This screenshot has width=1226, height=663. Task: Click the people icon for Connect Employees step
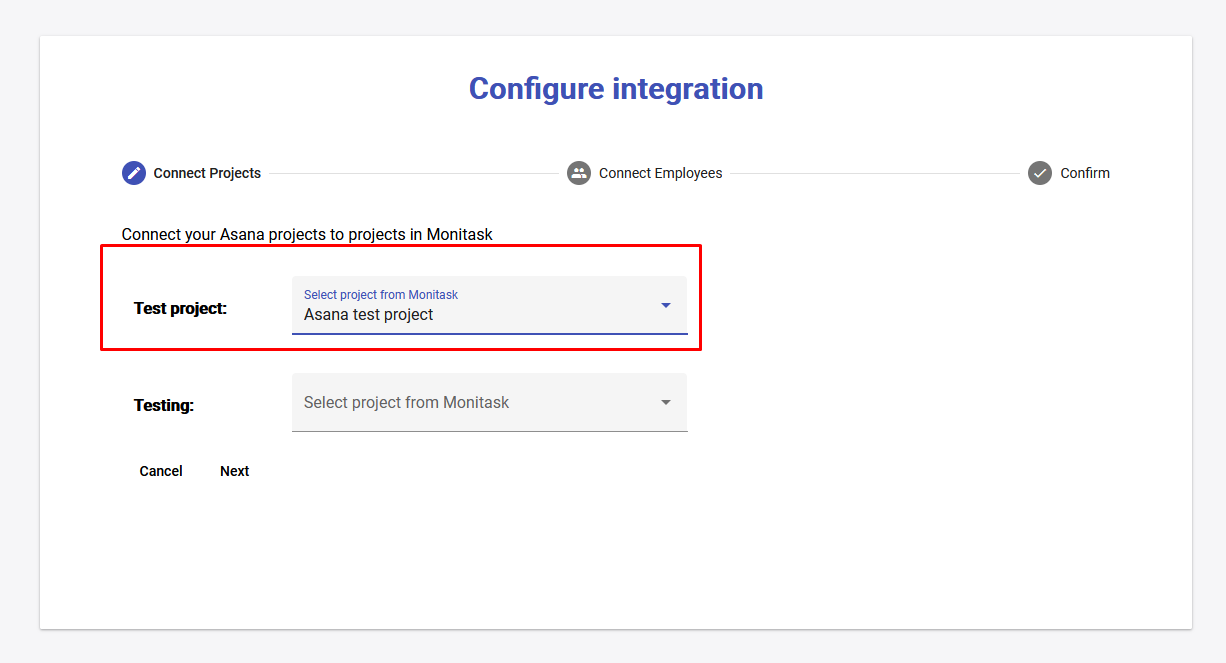click(579, 173)
